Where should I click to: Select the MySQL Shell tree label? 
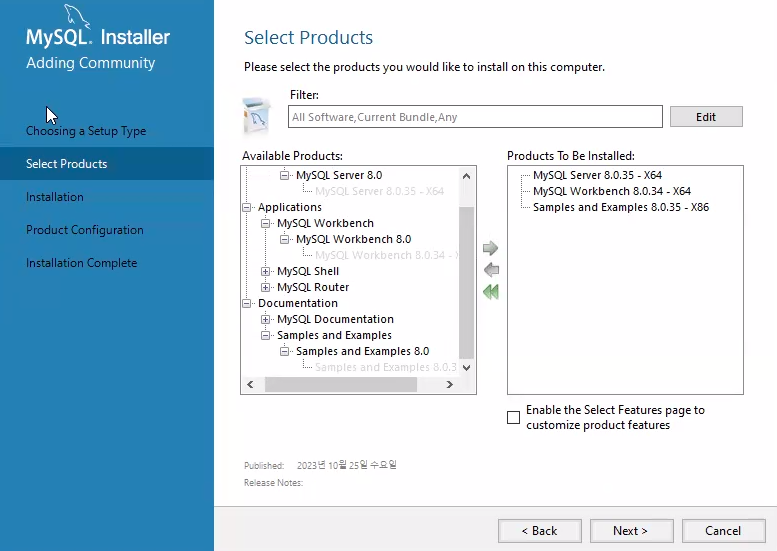308,271
